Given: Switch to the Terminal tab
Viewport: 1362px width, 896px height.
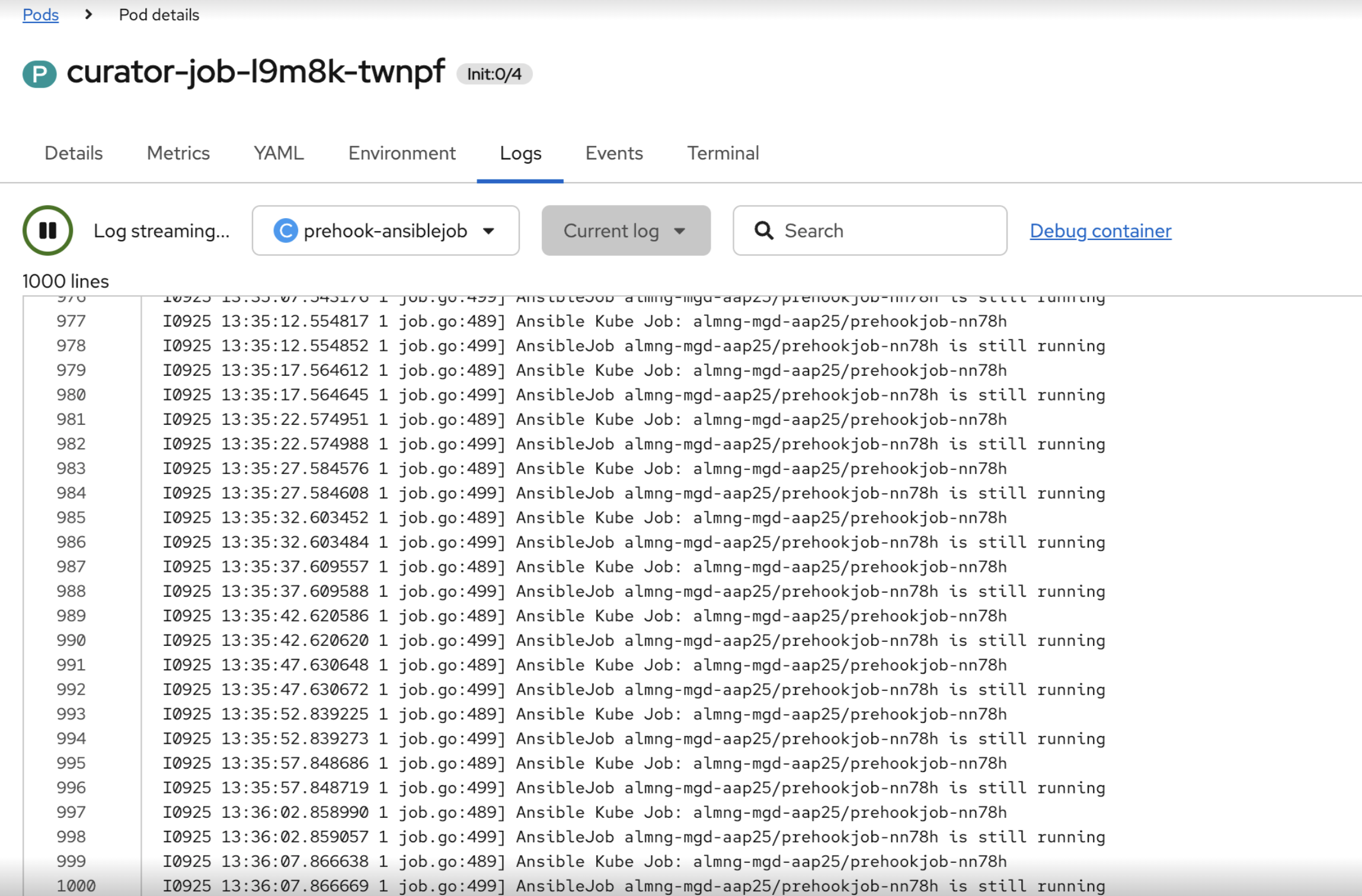Looking at the screenshot, I should coord(722,153).
